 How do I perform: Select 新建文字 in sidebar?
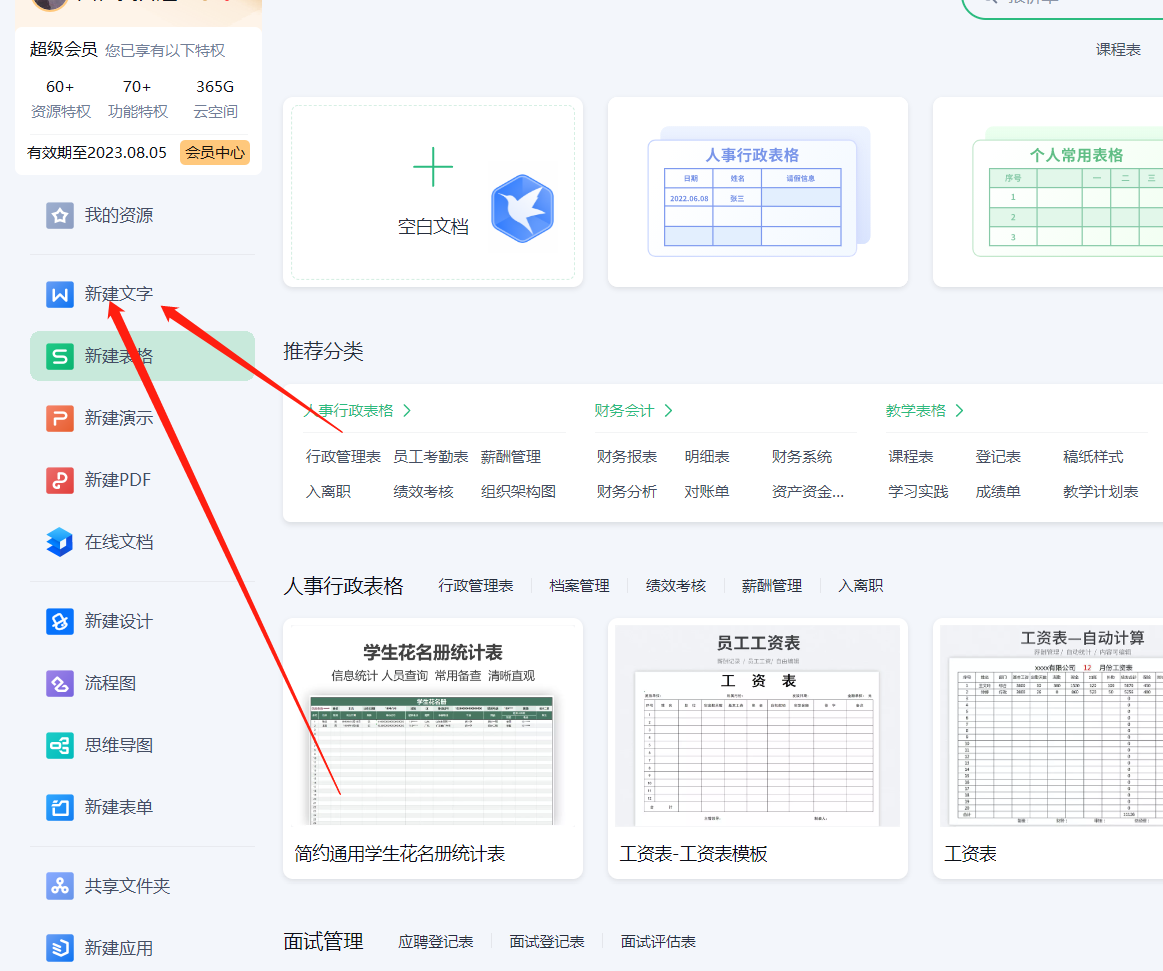[x=119, y=294]
